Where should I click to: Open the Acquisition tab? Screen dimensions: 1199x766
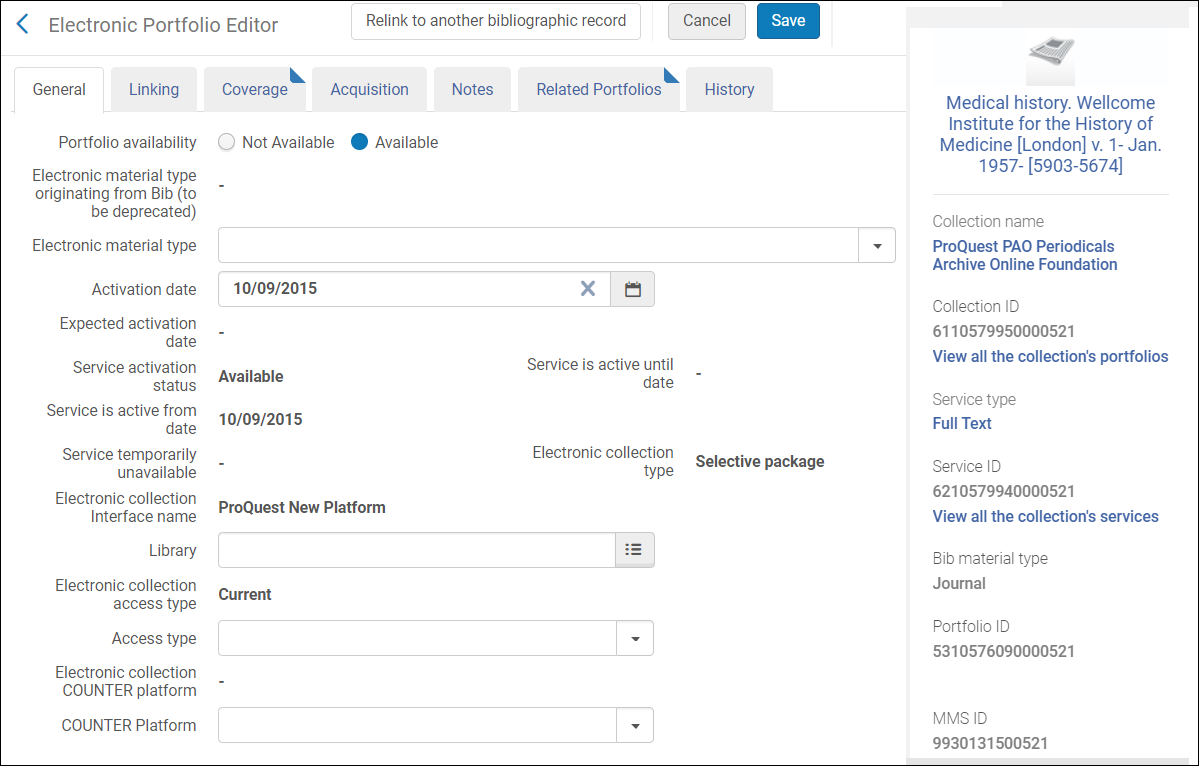point(369,89)
